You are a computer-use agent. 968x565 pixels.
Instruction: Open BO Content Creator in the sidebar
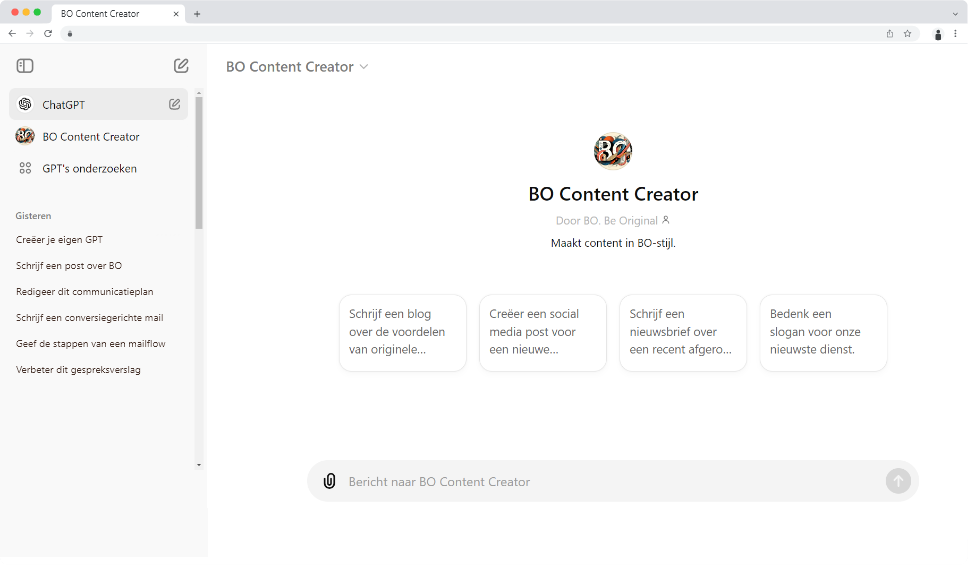[x=98, y=136]
